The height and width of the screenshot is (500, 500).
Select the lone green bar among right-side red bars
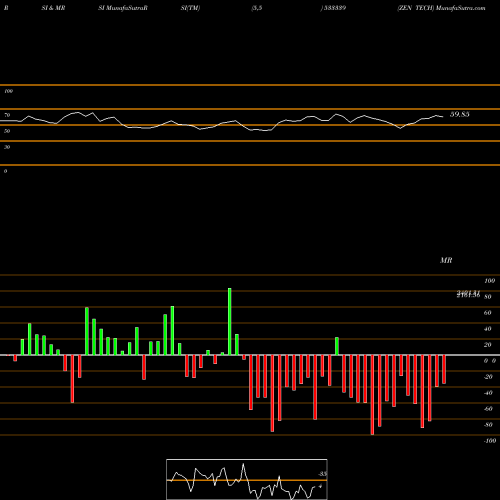337,346
